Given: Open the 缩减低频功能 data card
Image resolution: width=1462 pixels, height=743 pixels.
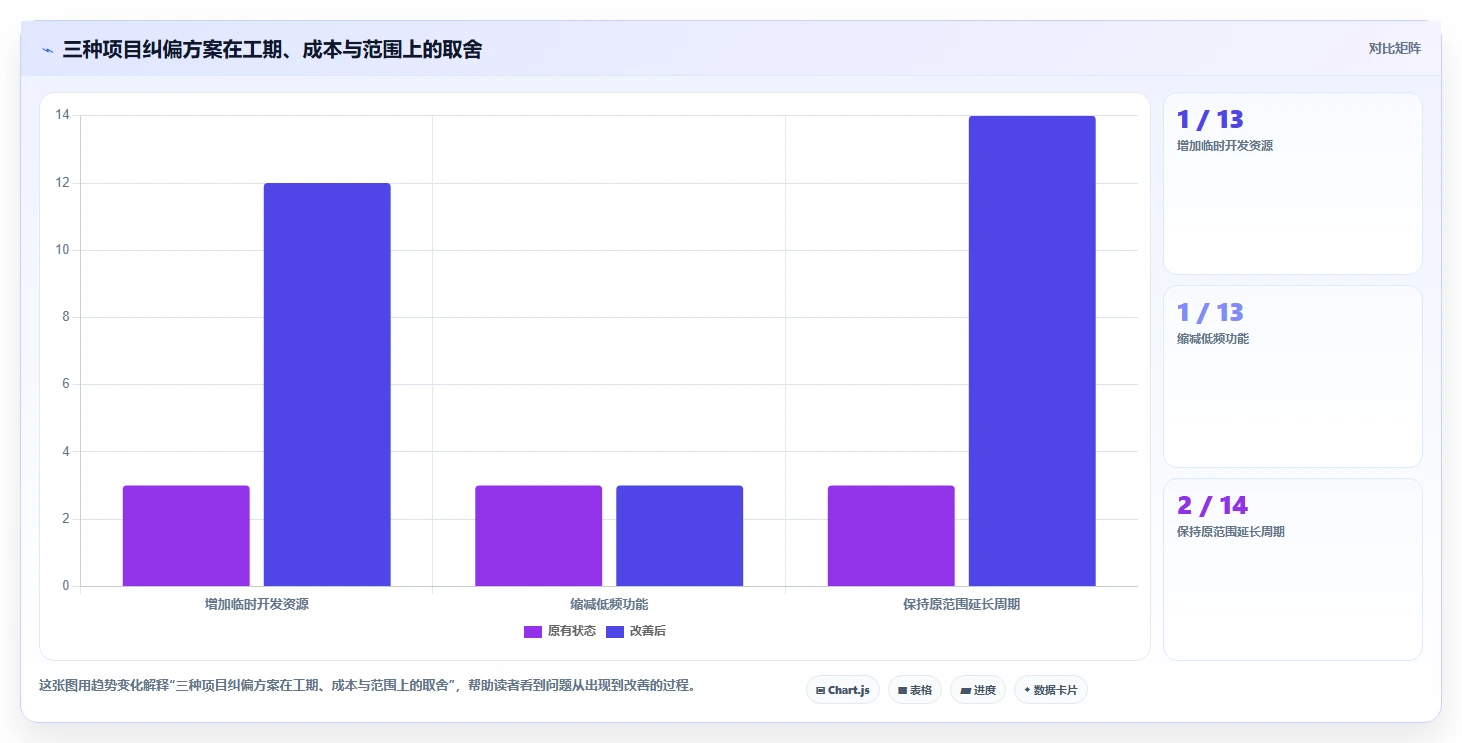Looking at the screenshot, I should point(1292,376).
